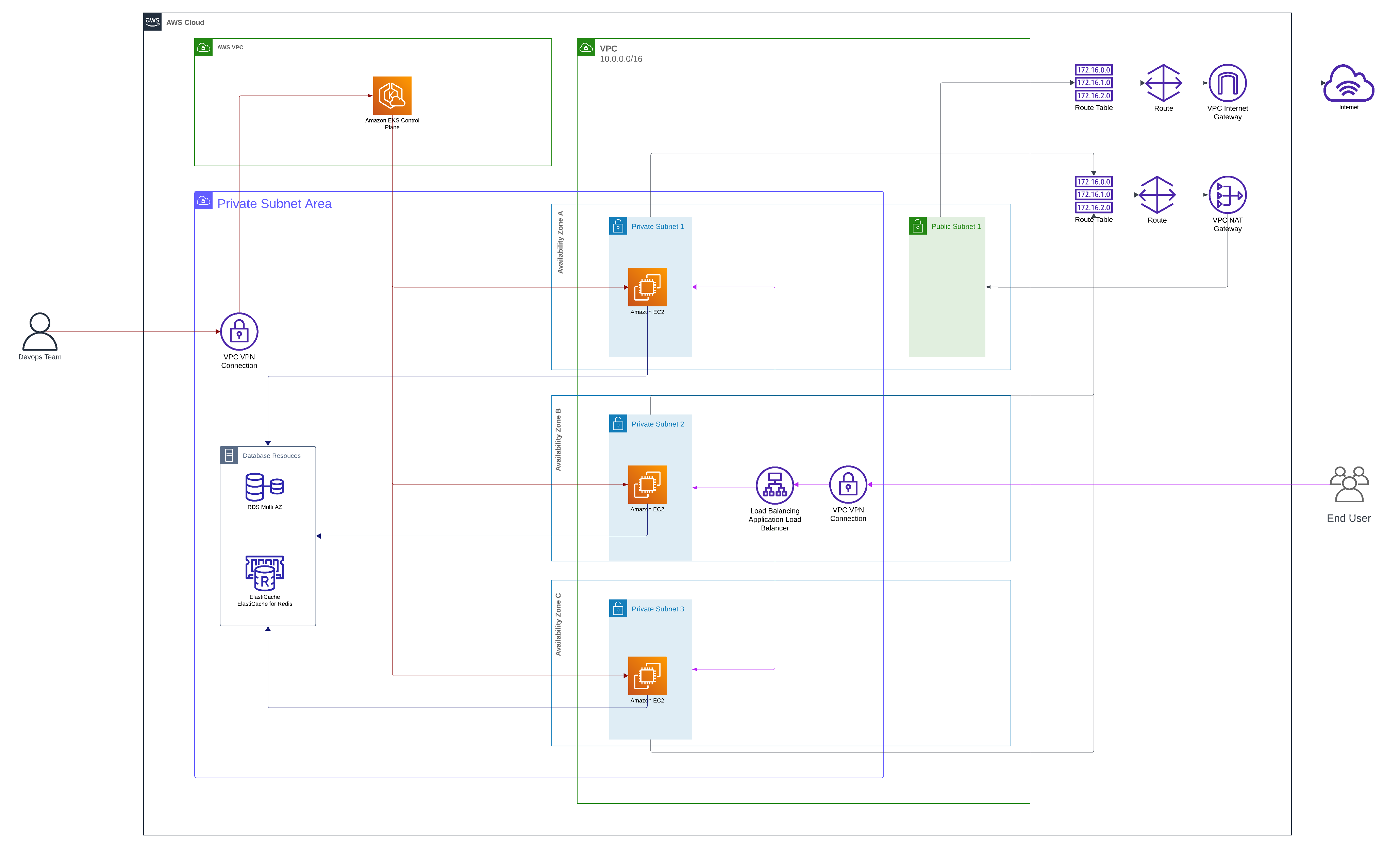This screenshot has height=848, width=1400.
Task: Click the Devops Team label
Action: tap(40, 357)
